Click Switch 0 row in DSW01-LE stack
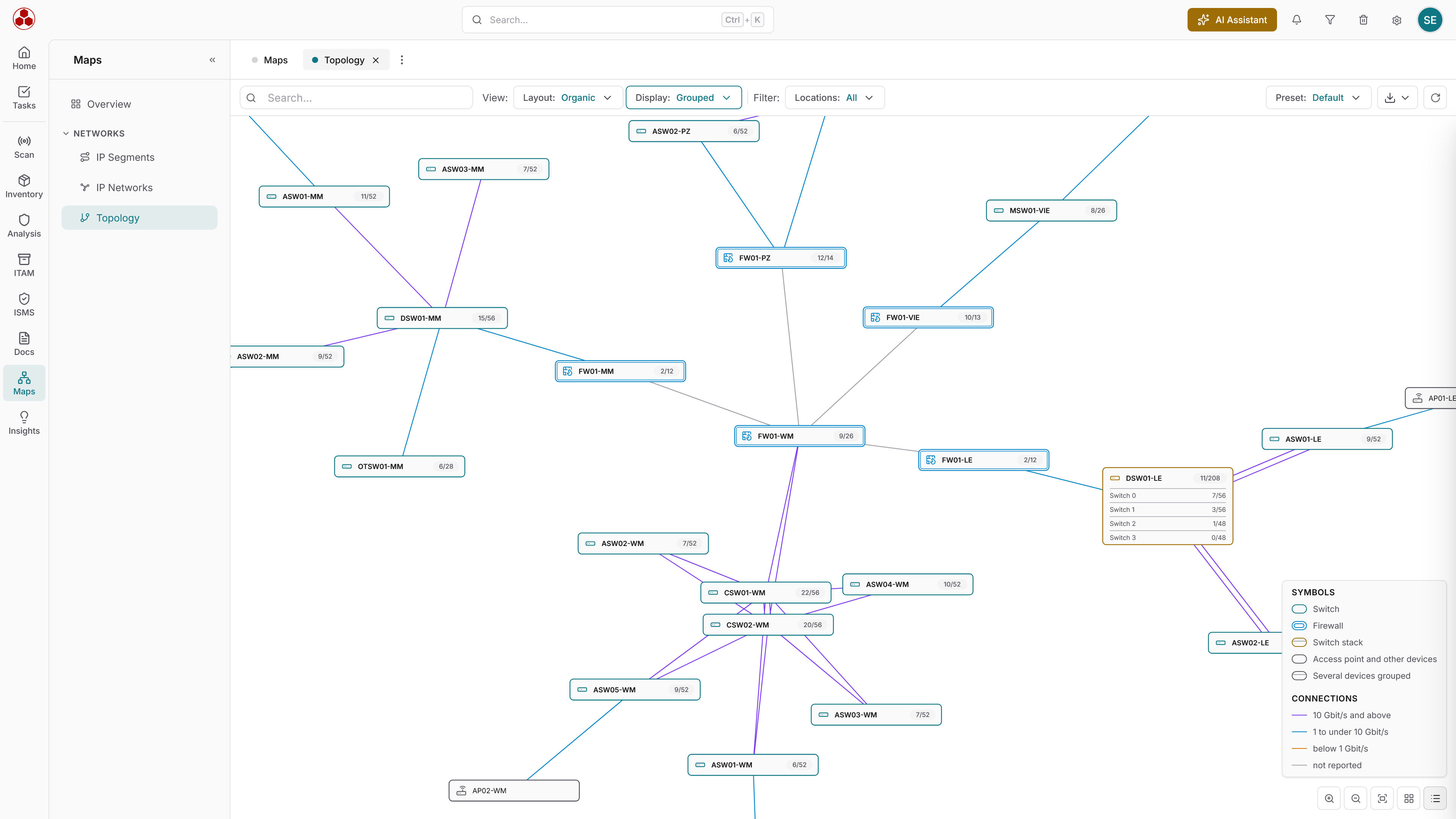This screenshot has height=819, width=1456. [1167, 496]
